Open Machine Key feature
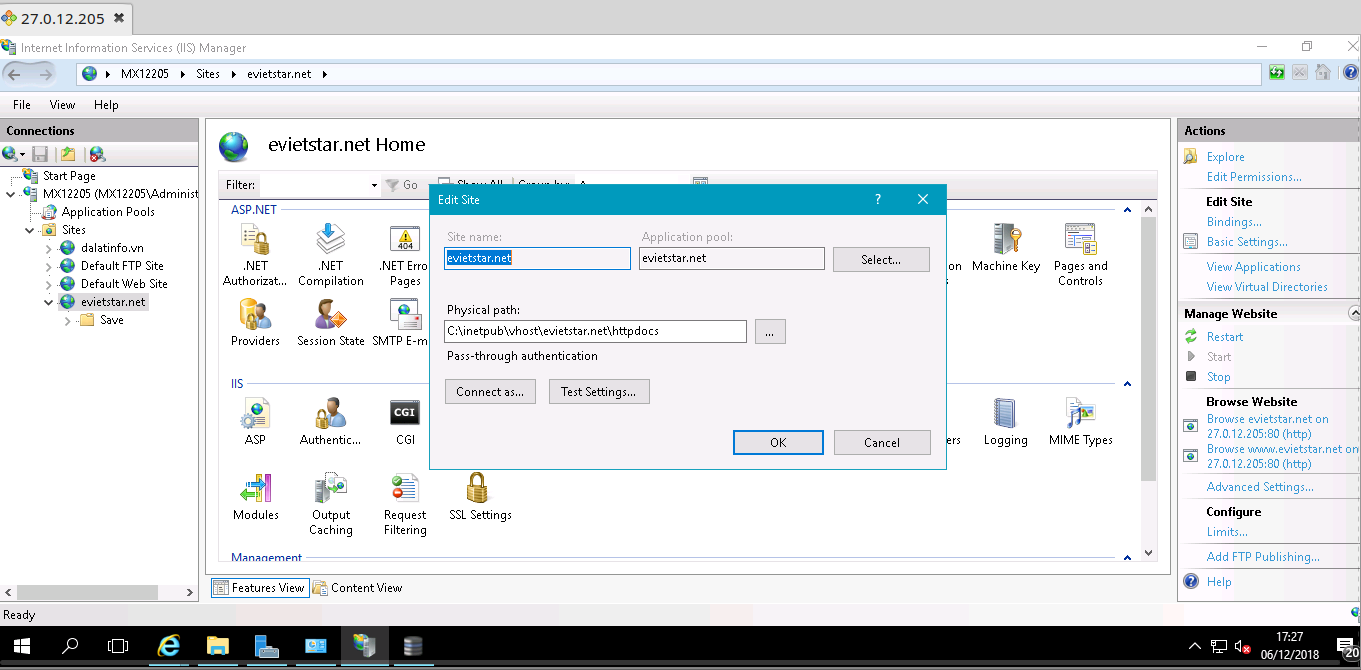Image resolution: width=1361 pixels, height=670 pixels. 1005,248
